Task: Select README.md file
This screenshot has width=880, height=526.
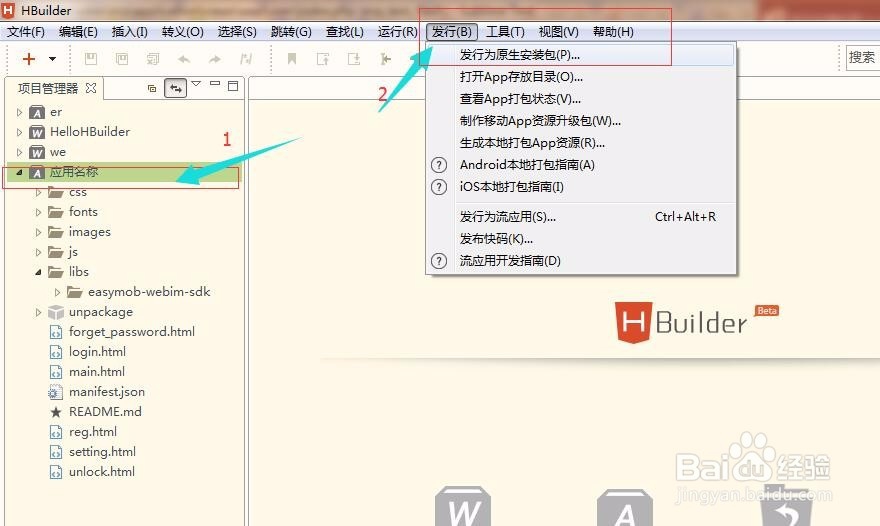Action: point(105,411)
